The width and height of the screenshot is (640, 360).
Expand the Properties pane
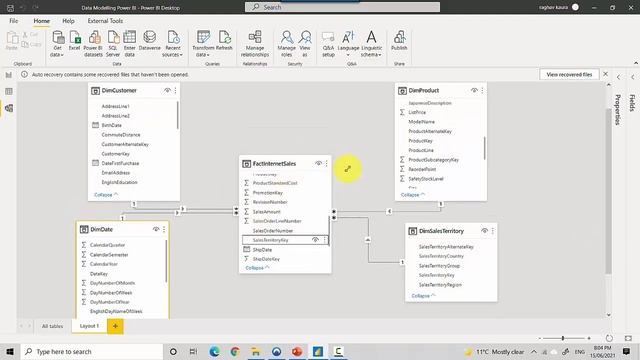point(618,77)
